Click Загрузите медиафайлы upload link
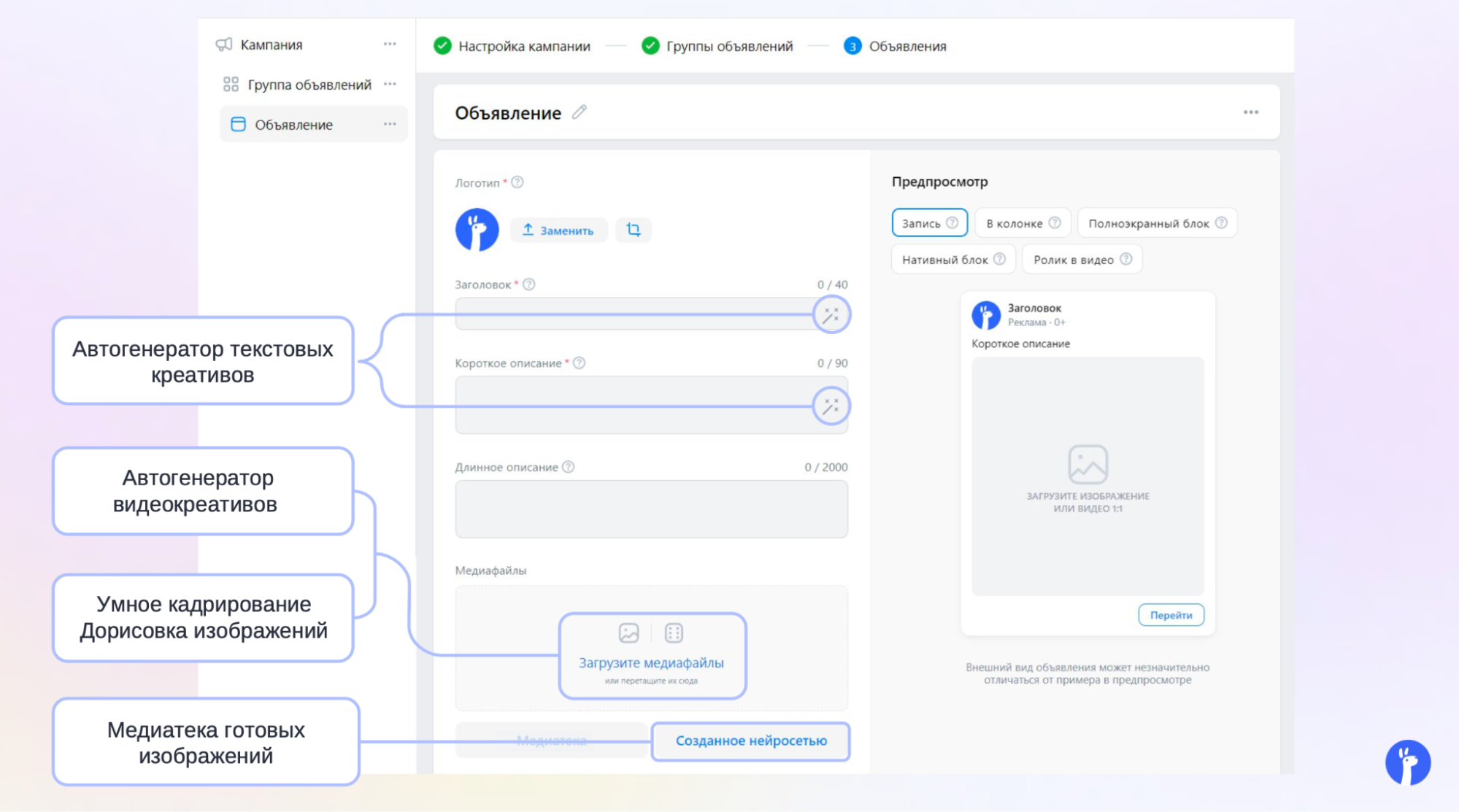The image size is (1459, 812). click(x=652, y=662)
